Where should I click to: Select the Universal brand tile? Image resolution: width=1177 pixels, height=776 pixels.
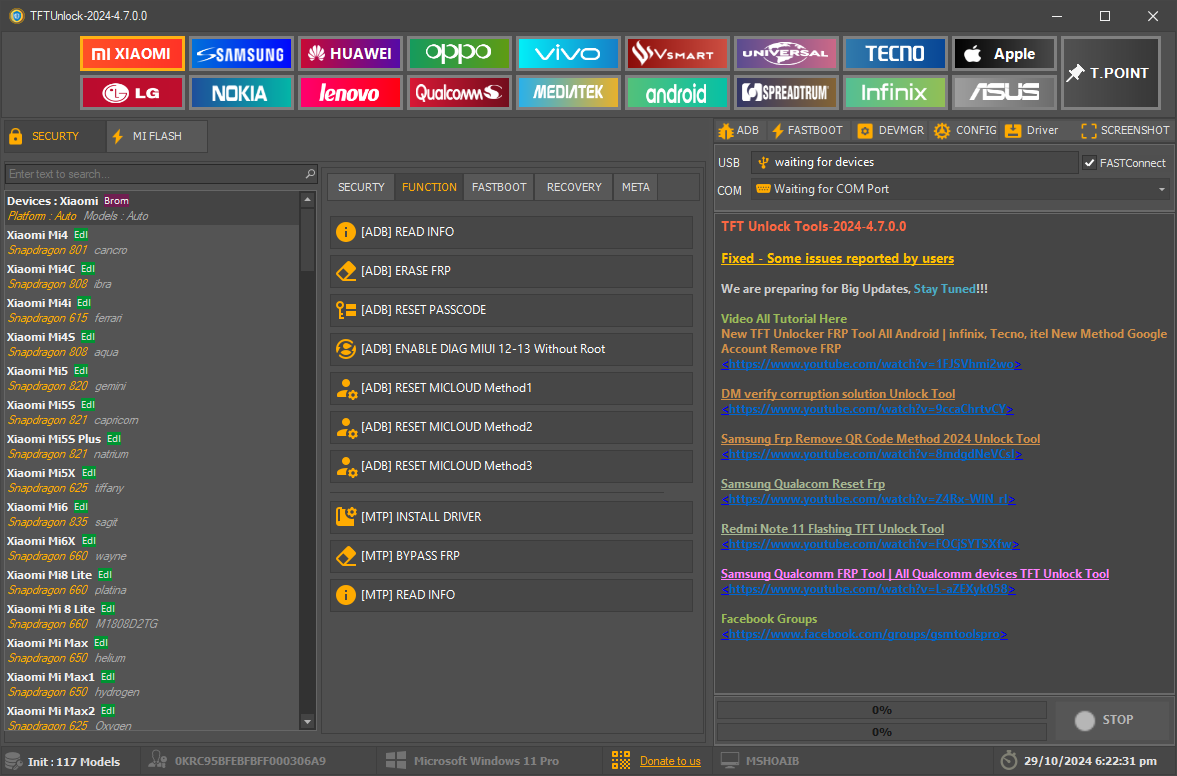click(x=786, y=54)
